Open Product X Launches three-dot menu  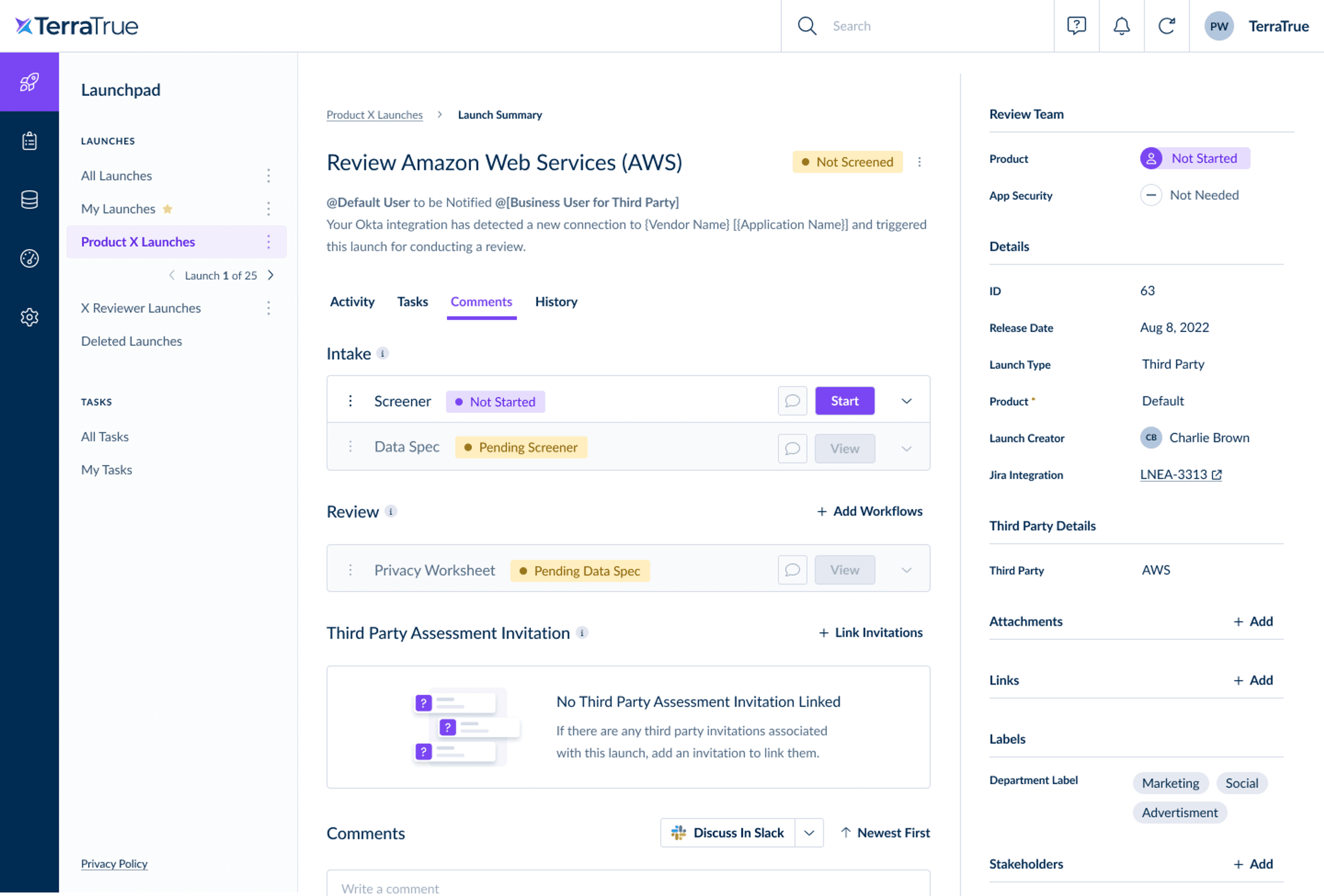click(268, 242)
